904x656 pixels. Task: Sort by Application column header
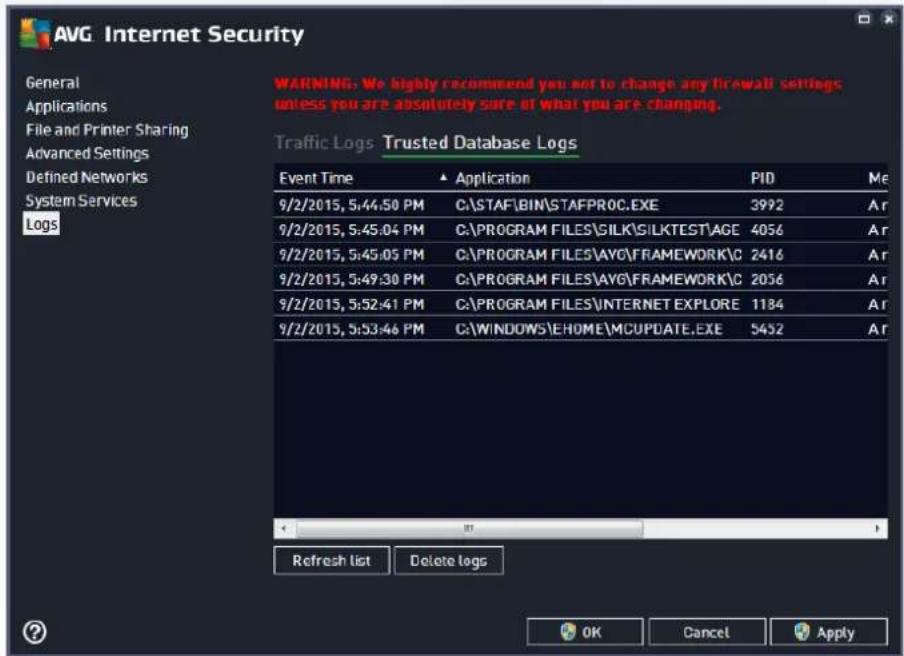[x=492, y=178]
